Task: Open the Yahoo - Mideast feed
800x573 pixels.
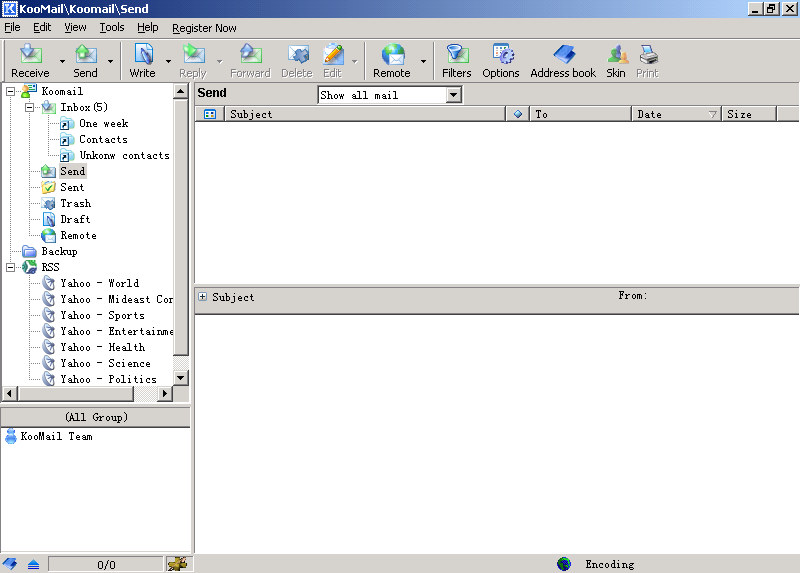Action: [116, 300]
